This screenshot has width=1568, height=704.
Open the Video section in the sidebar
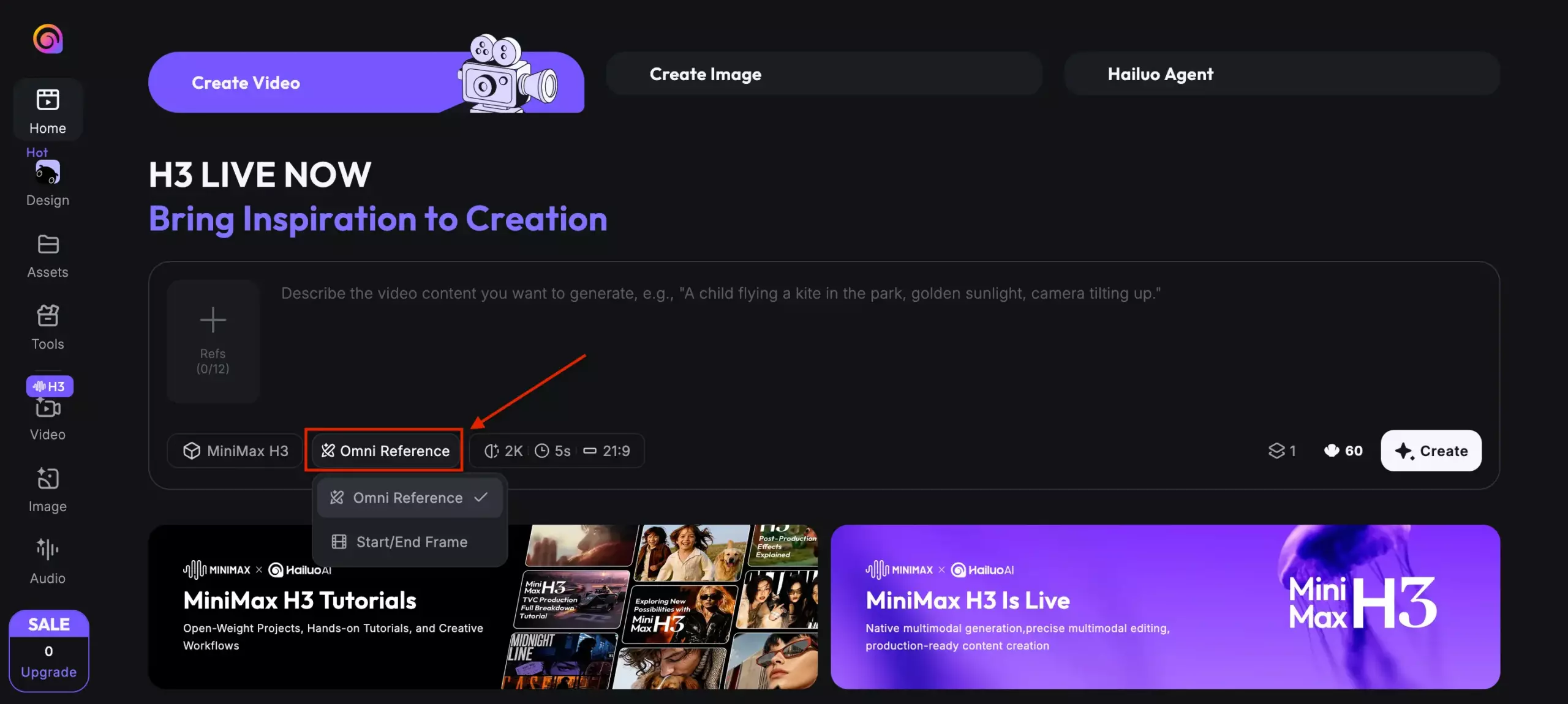(48, 419)
